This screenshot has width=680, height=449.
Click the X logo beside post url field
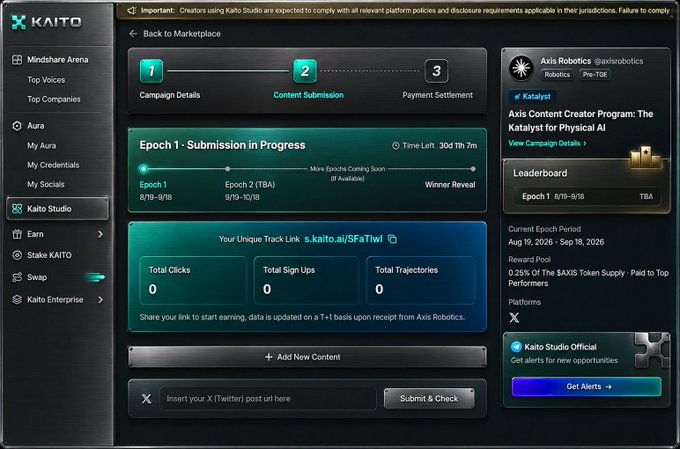[x=147, y=399]
